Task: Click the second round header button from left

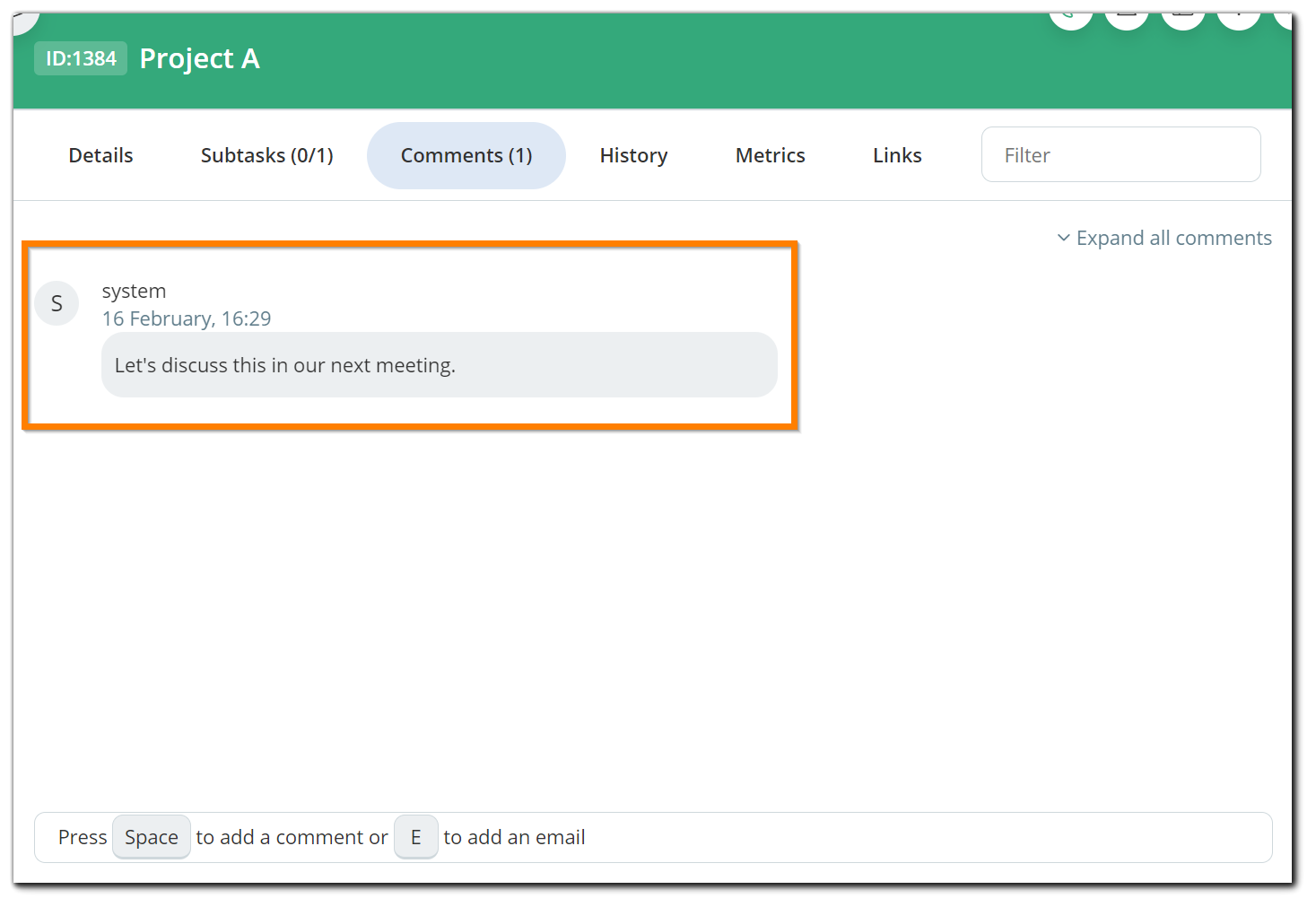Action: [1127, 18]
